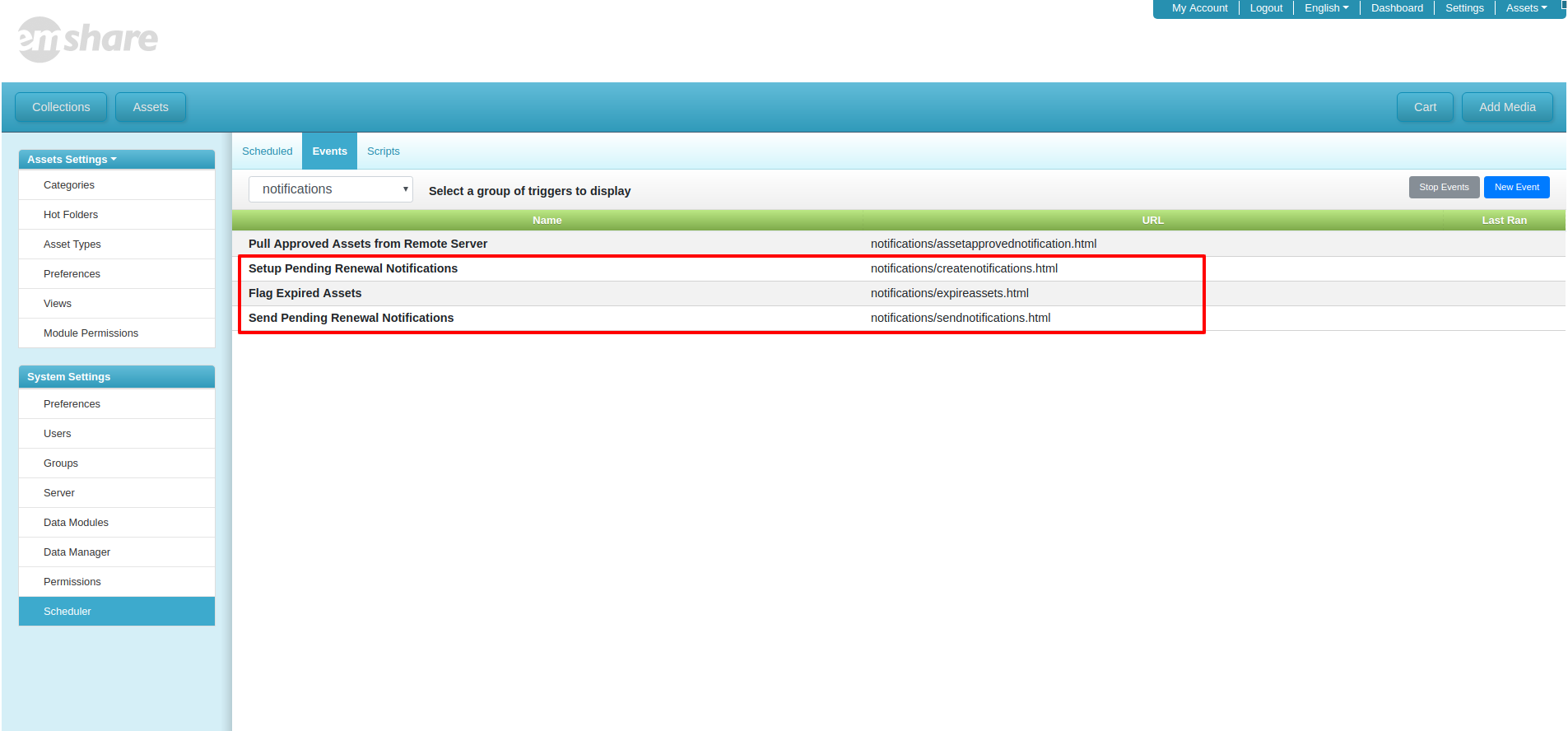This screenshot has width=1568, height=731.
Task: Switch to the Scripts tab
Action: click(x=384, y=151)
